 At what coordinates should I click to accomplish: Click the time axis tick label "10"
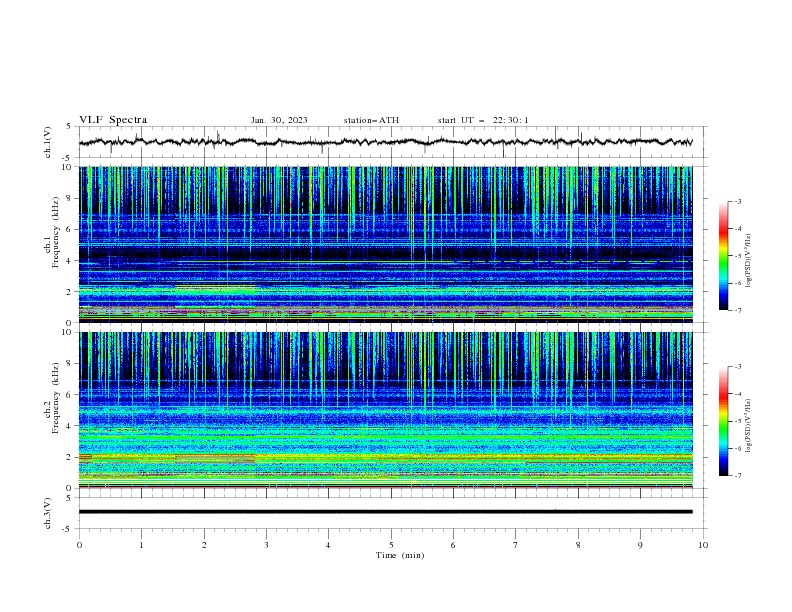703,545
